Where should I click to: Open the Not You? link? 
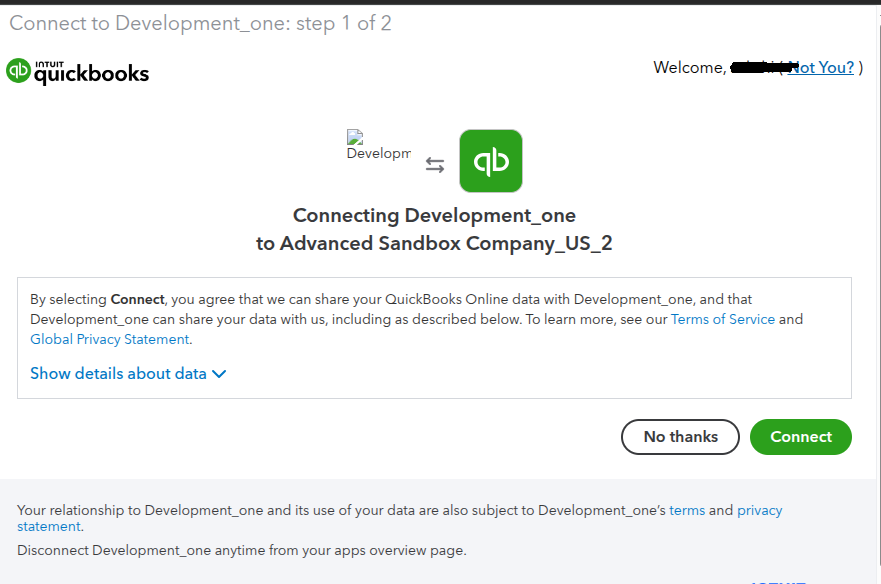coord(820,68)
